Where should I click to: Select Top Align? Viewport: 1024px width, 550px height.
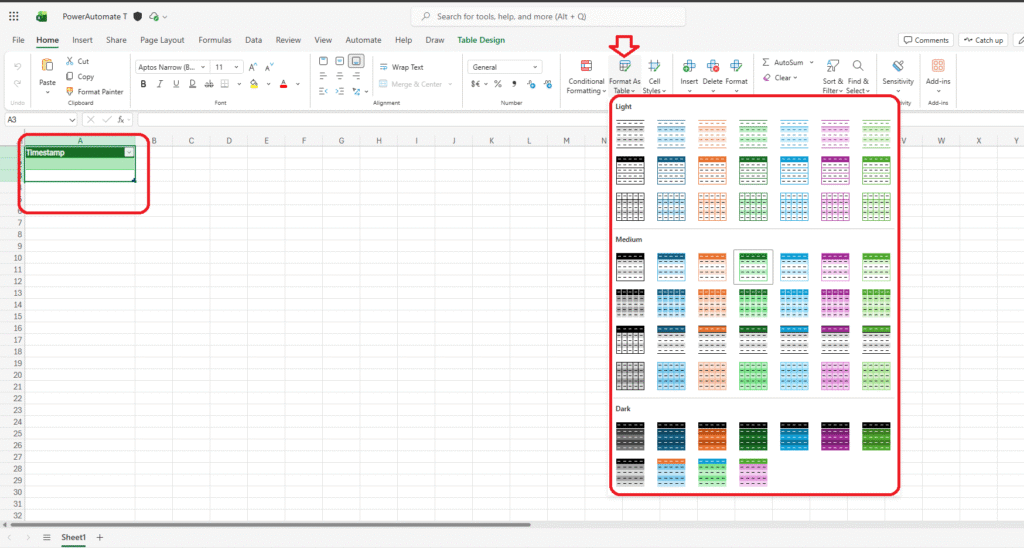(323, 61)
